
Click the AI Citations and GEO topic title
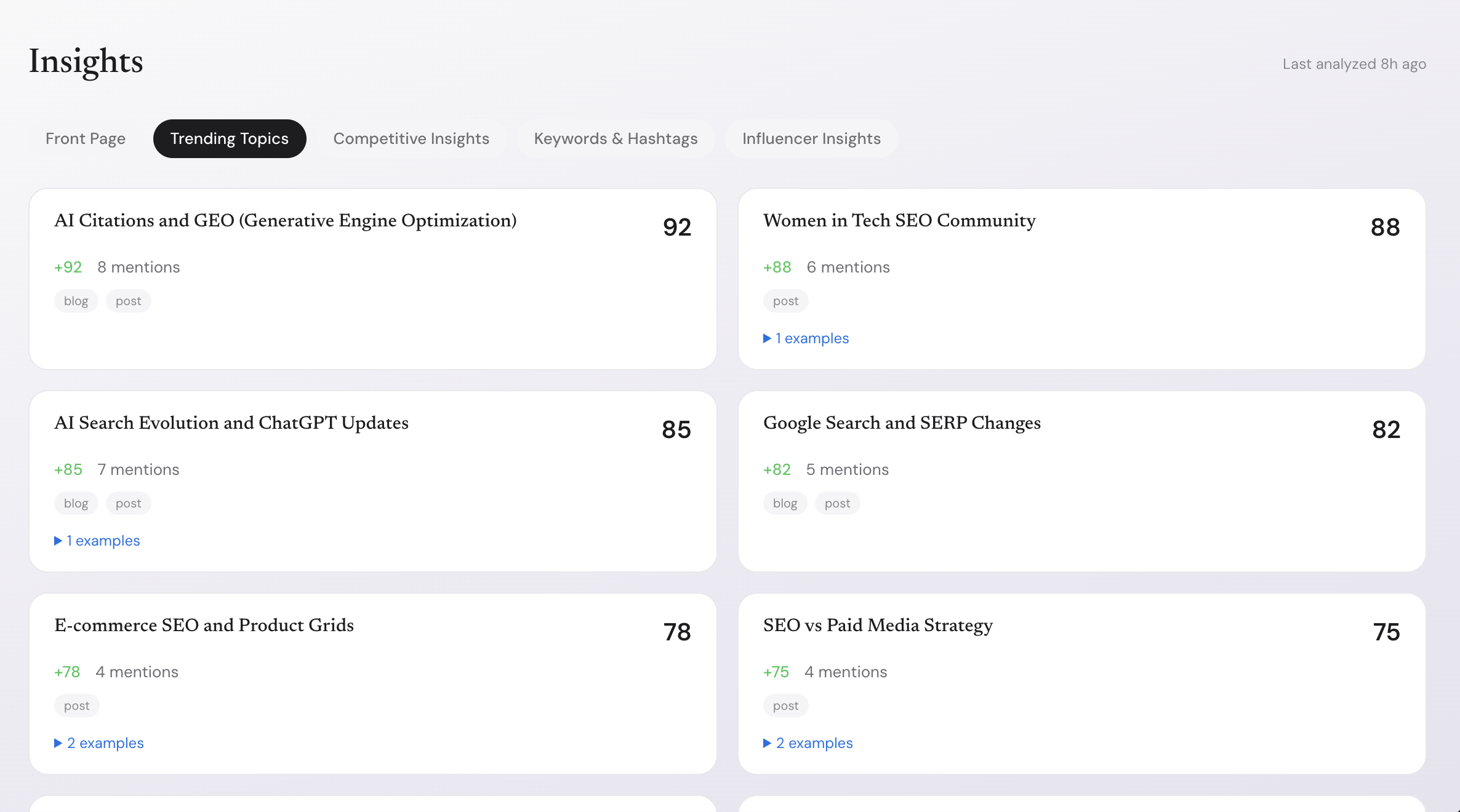click(x=285, y=220)
